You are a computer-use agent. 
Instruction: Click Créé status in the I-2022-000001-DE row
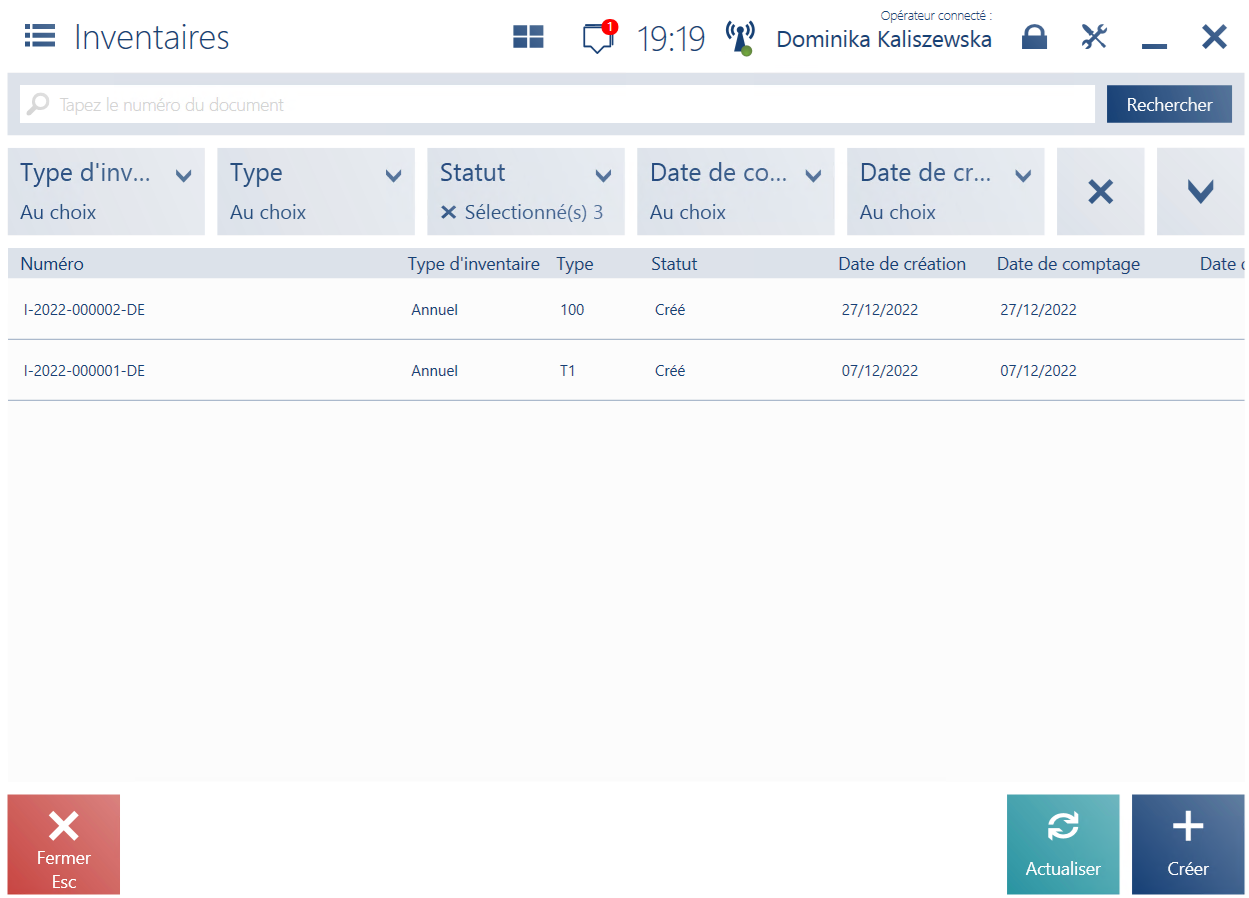pos(670,370)
